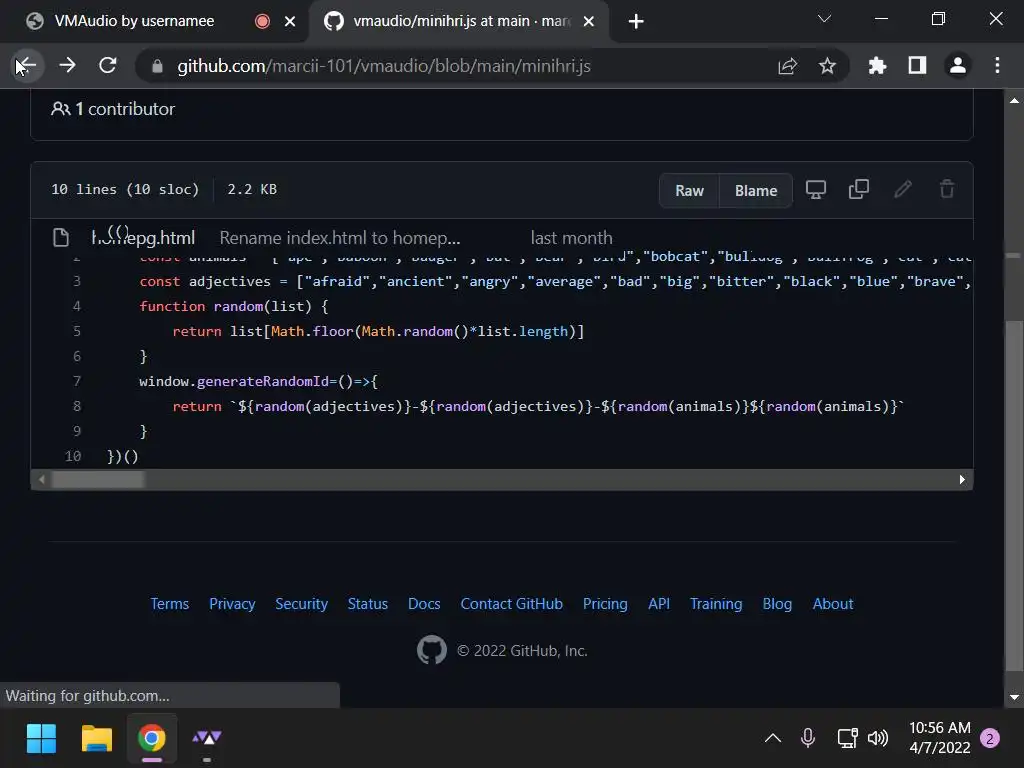Open volume control in tray
The width and height of the screenshot is (1024, 768).
click(878, 738)
